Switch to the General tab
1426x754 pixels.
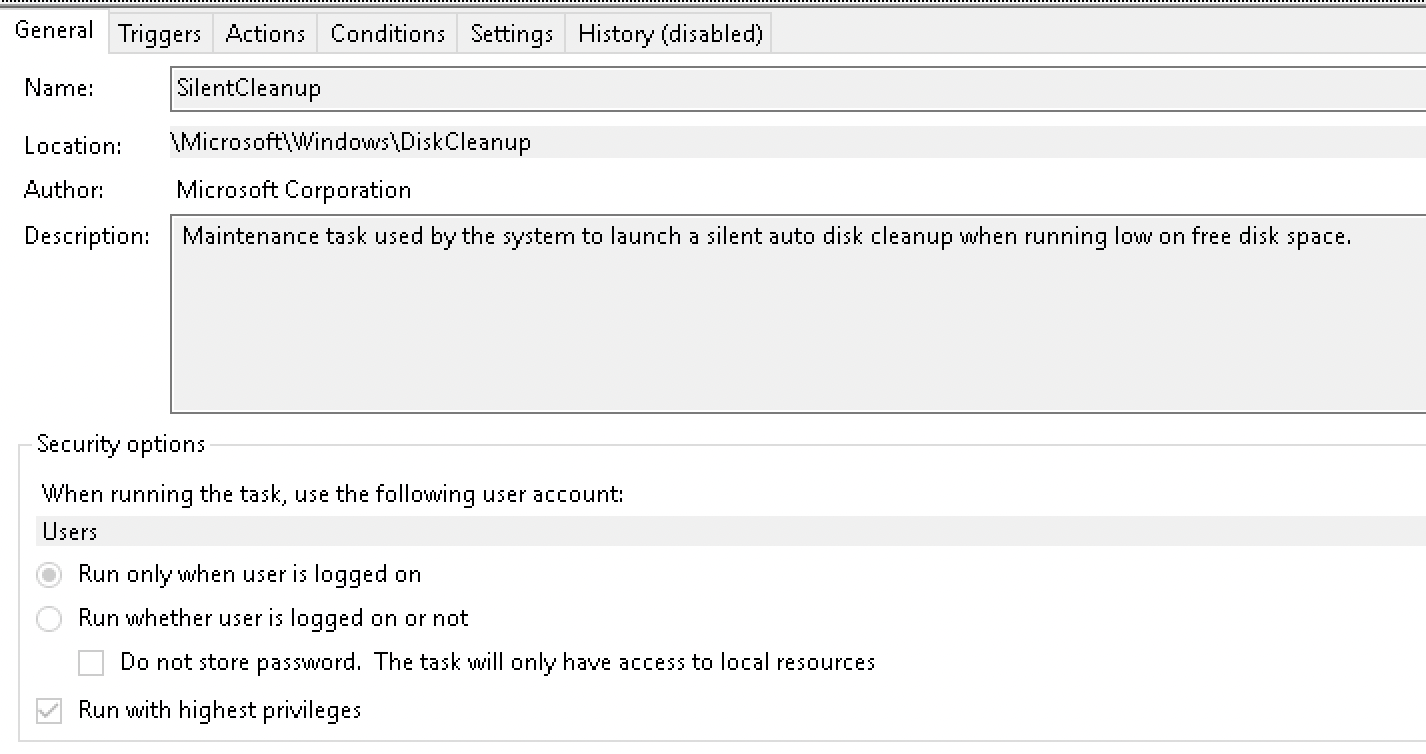(x=54, y=31)
